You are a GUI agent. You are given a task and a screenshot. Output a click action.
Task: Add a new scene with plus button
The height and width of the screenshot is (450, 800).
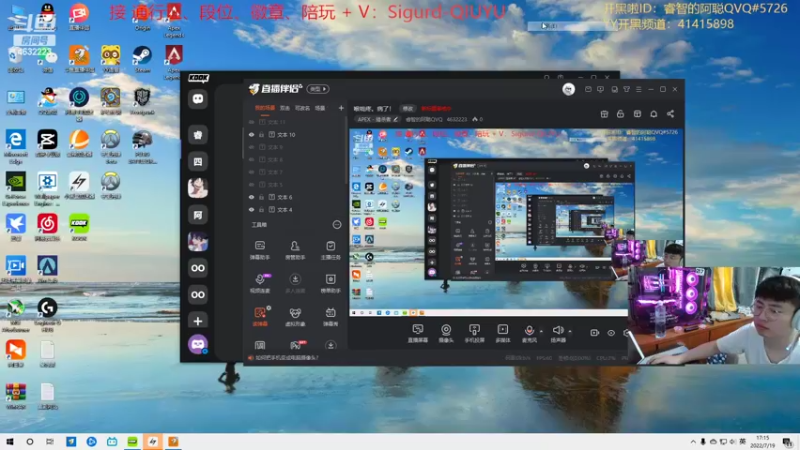click(341, 108)
